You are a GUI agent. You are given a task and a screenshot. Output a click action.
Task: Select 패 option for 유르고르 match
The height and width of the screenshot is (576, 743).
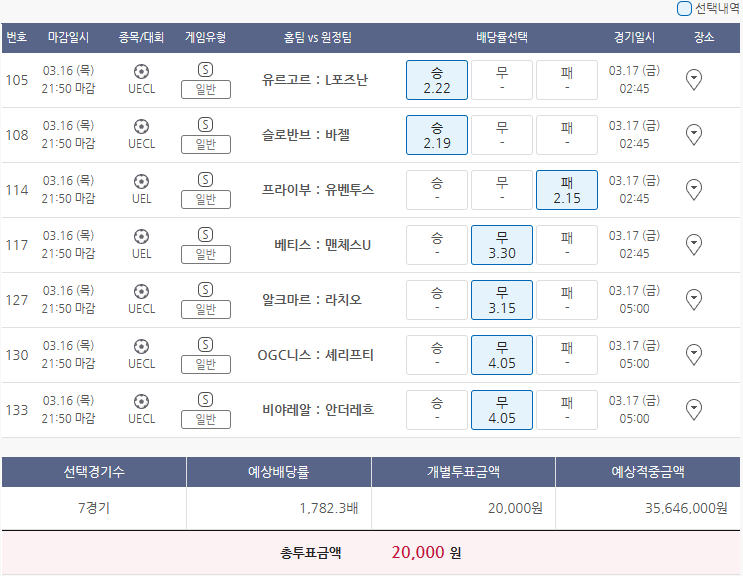pos(567,80)
